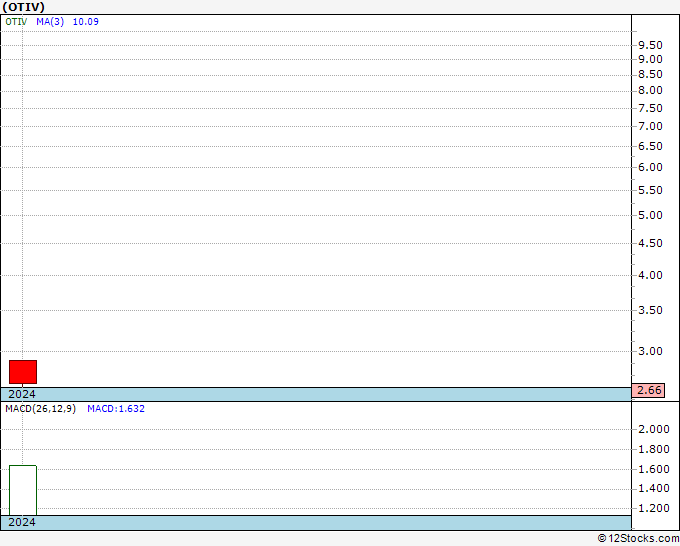Click the 2024 label under MACD panel

22,522
